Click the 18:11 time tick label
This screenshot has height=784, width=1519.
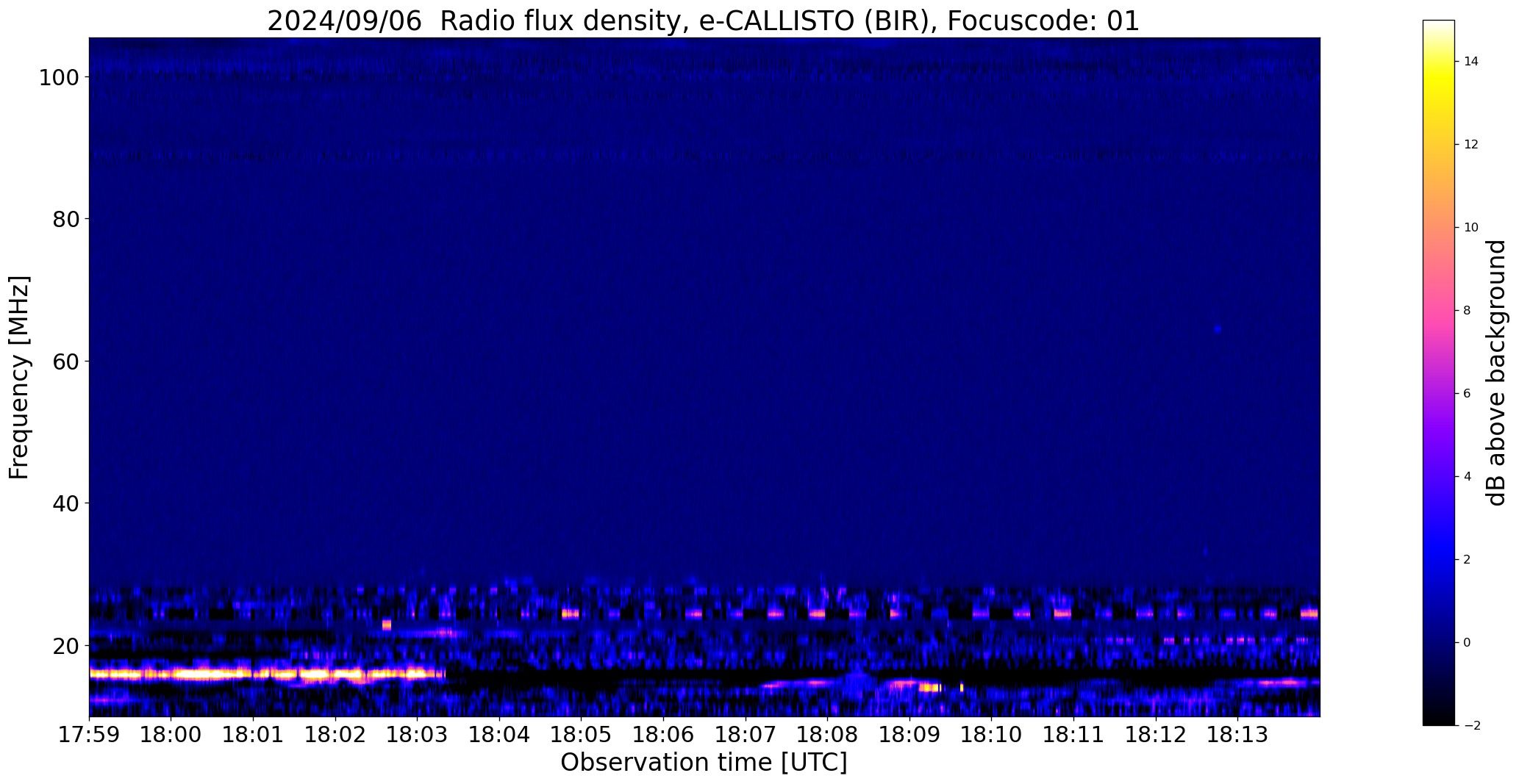click(1073, 735)
